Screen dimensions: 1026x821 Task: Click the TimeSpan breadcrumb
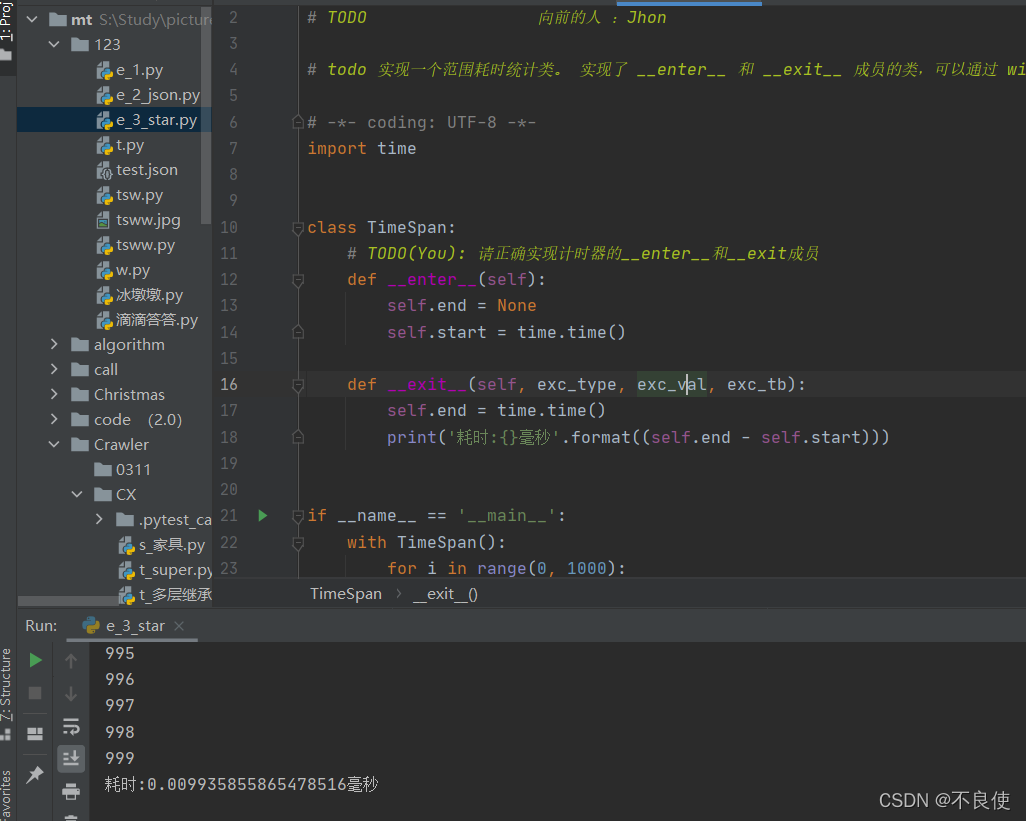[345, 593]
